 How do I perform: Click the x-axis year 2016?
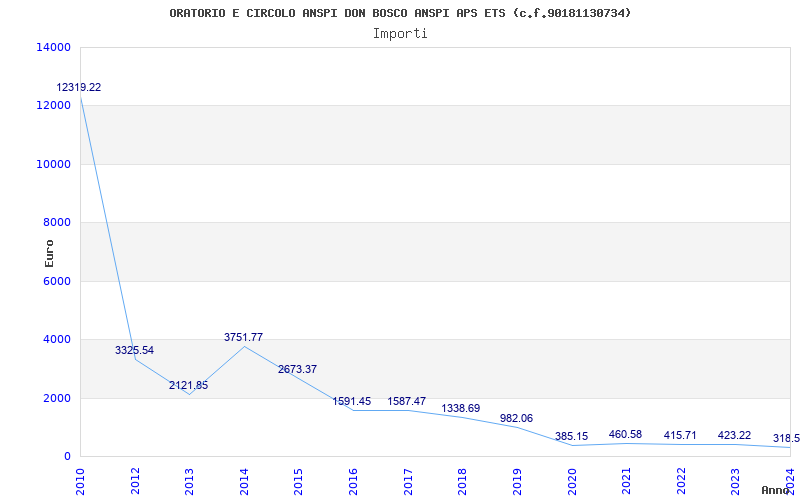pos(353,482)
